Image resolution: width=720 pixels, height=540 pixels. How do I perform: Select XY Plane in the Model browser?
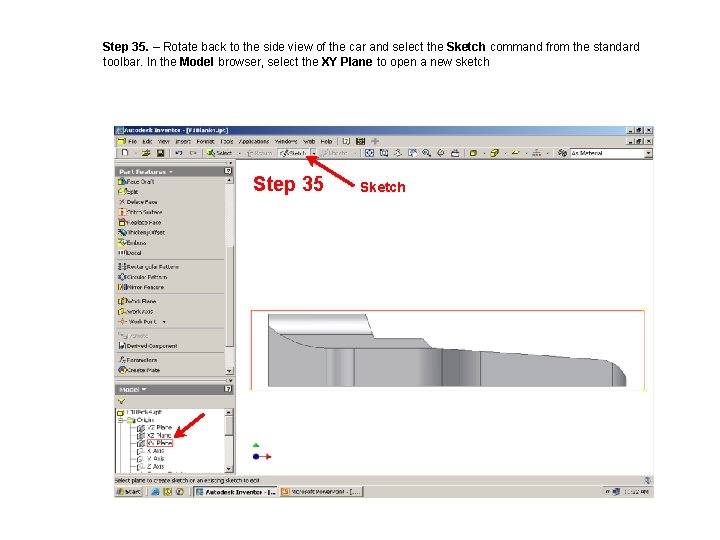160,443
